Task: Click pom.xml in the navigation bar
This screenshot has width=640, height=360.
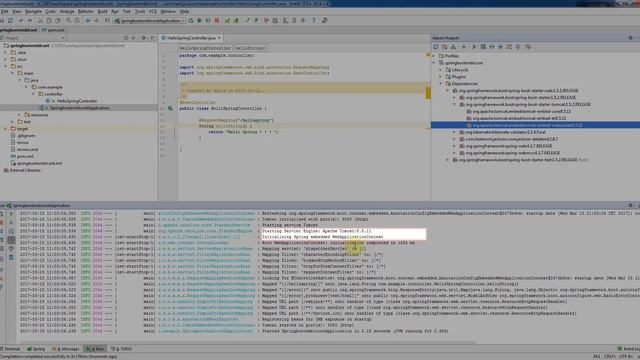Action: pos(54,30)
